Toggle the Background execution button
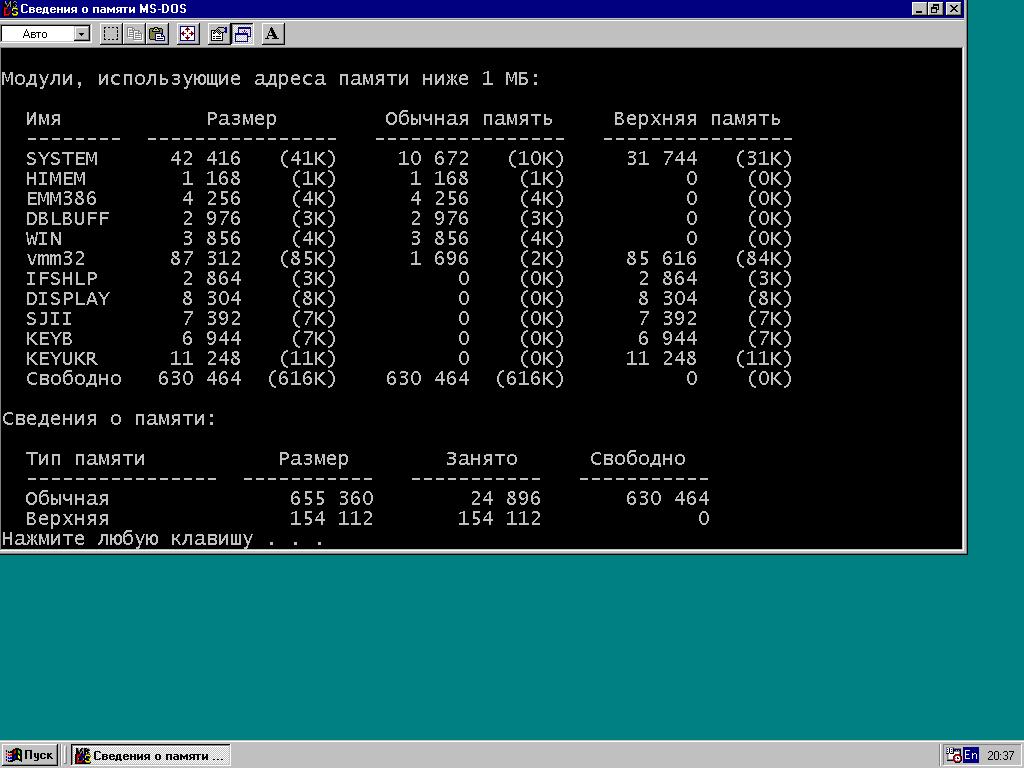Image resolution: width=1024 pixels, height=768 pixels. (x=242, y=34)
